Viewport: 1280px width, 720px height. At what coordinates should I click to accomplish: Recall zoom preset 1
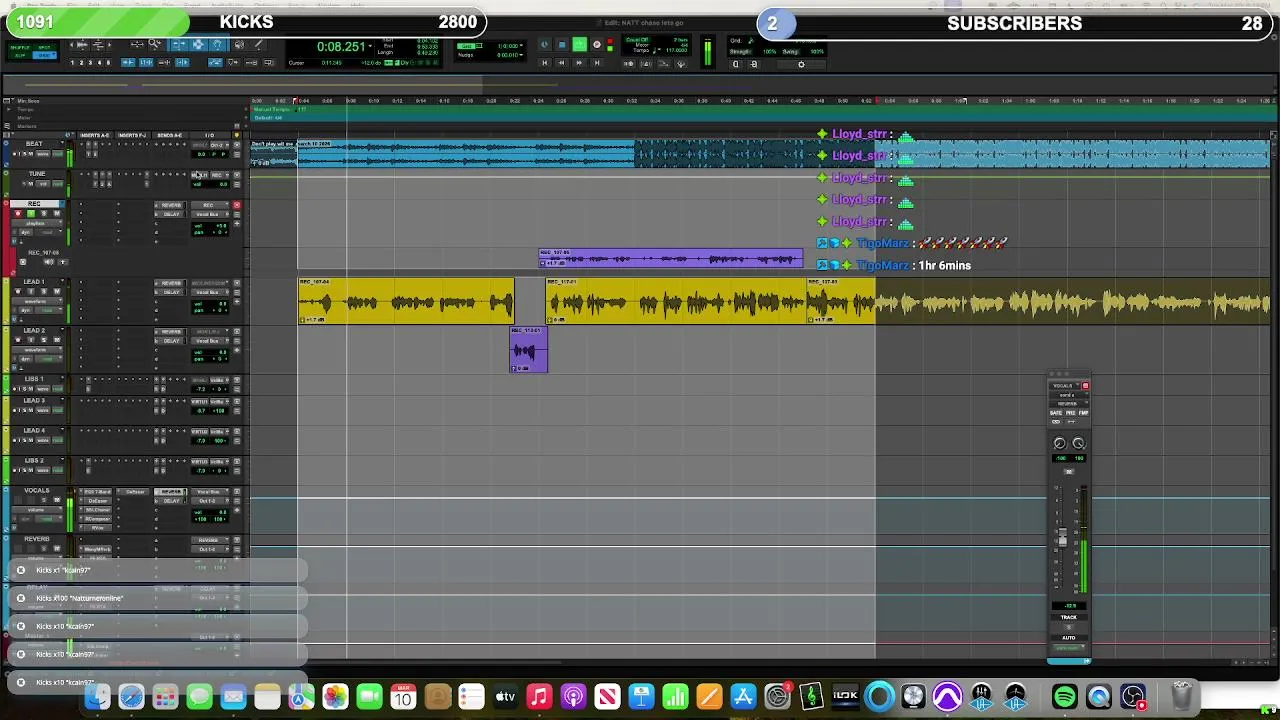72,62
